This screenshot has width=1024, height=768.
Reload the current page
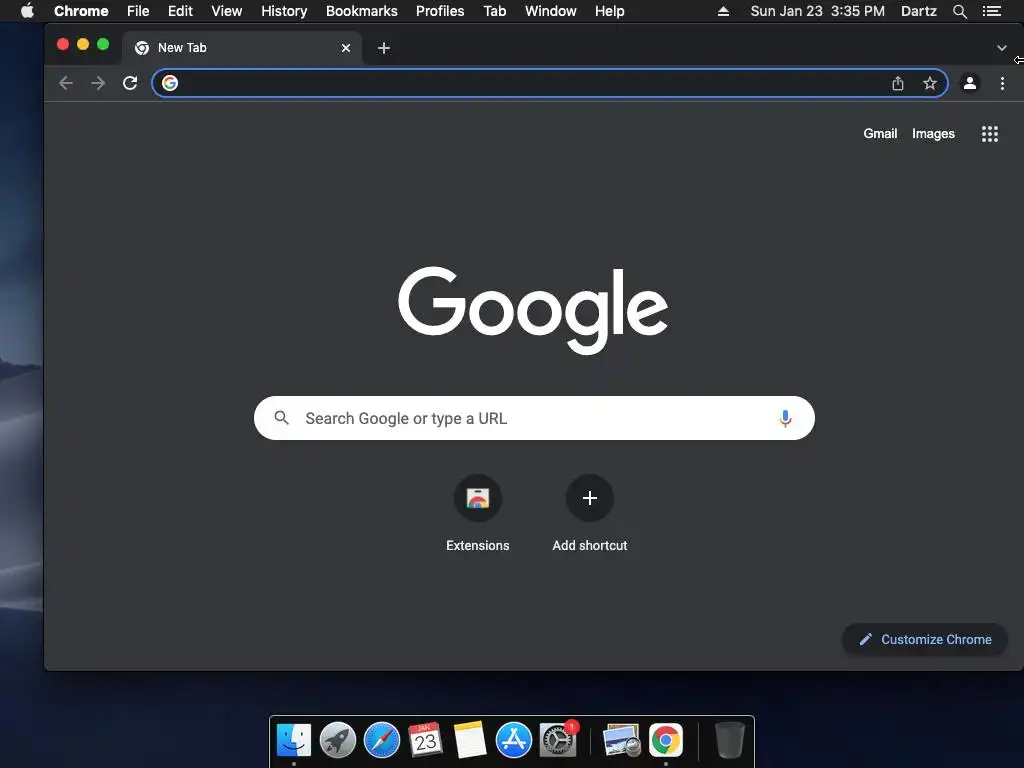click(x=130, y=83)
